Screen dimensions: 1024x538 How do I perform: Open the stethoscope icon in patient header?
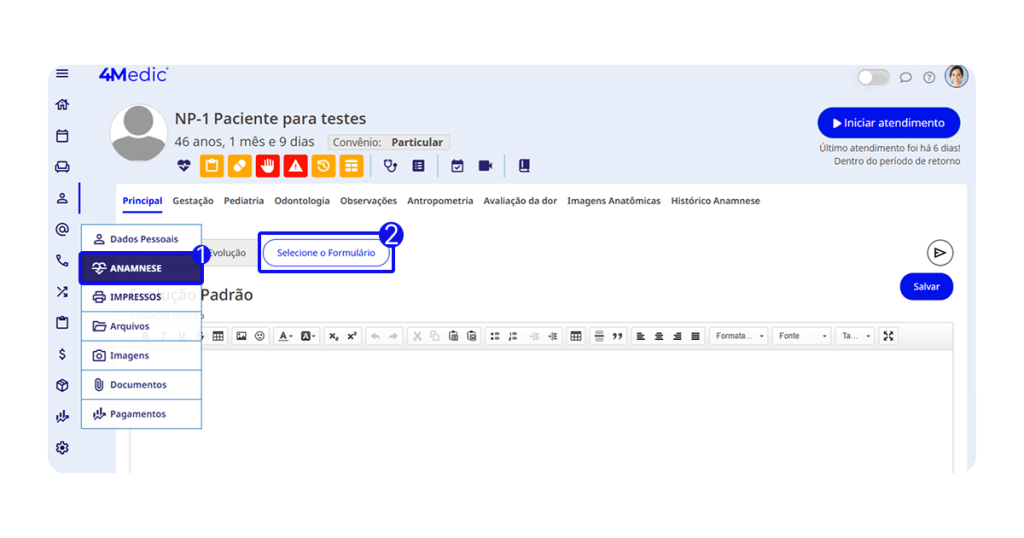[391, 166]
